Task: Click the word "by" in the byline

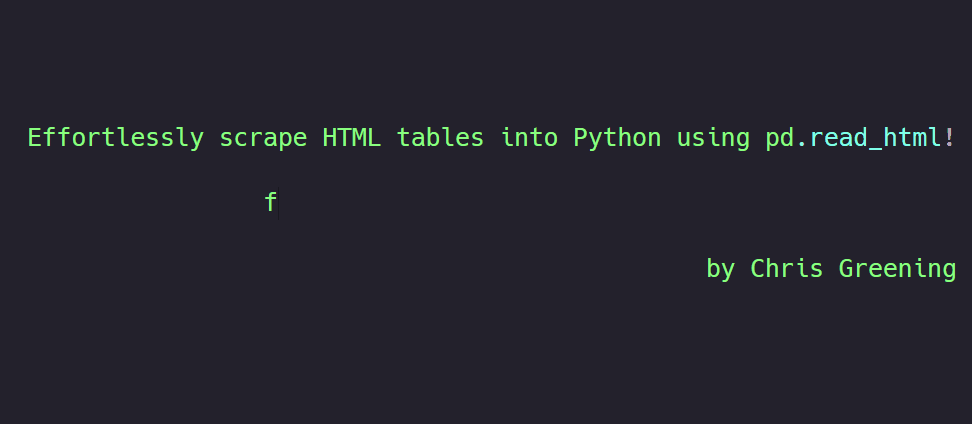Action: click(x=720, y=269)
